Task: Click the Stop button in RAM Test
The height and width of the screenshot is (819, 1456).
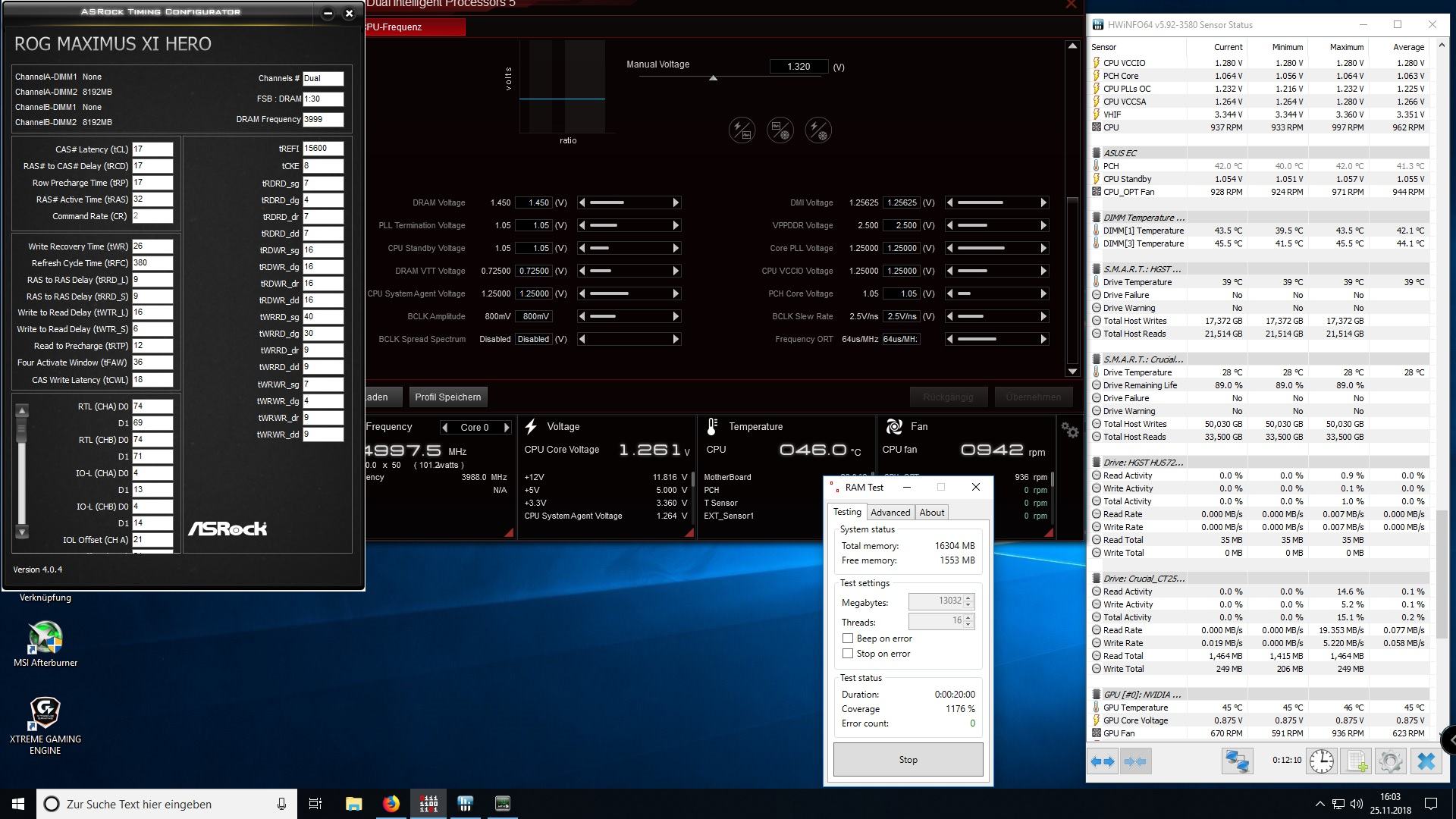Action: click(x=908, y=760)
